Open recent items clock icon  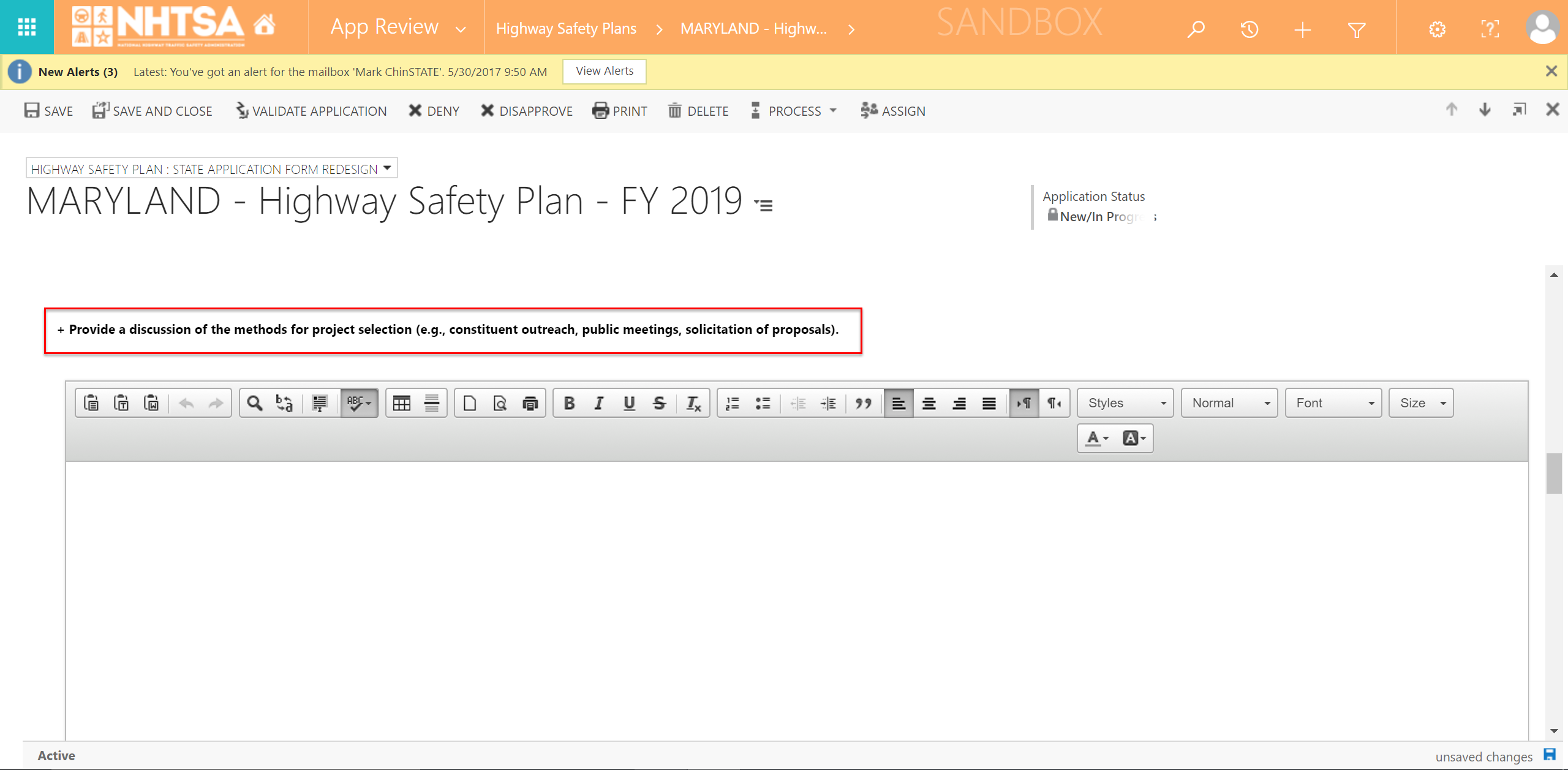(1249, 29)
